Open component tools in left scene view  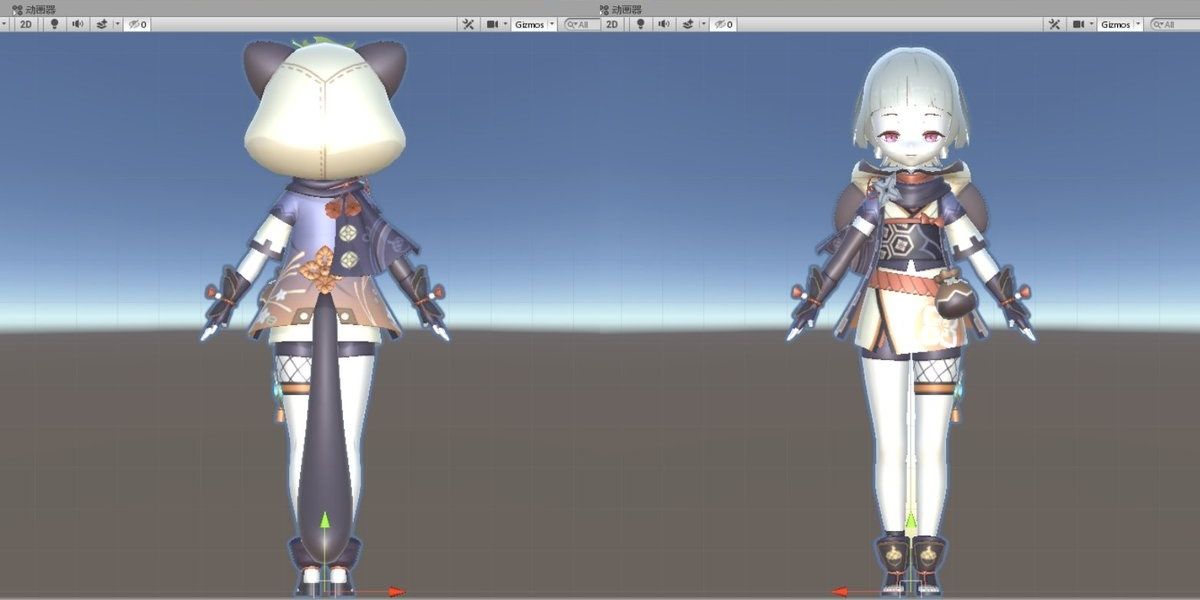470,24
